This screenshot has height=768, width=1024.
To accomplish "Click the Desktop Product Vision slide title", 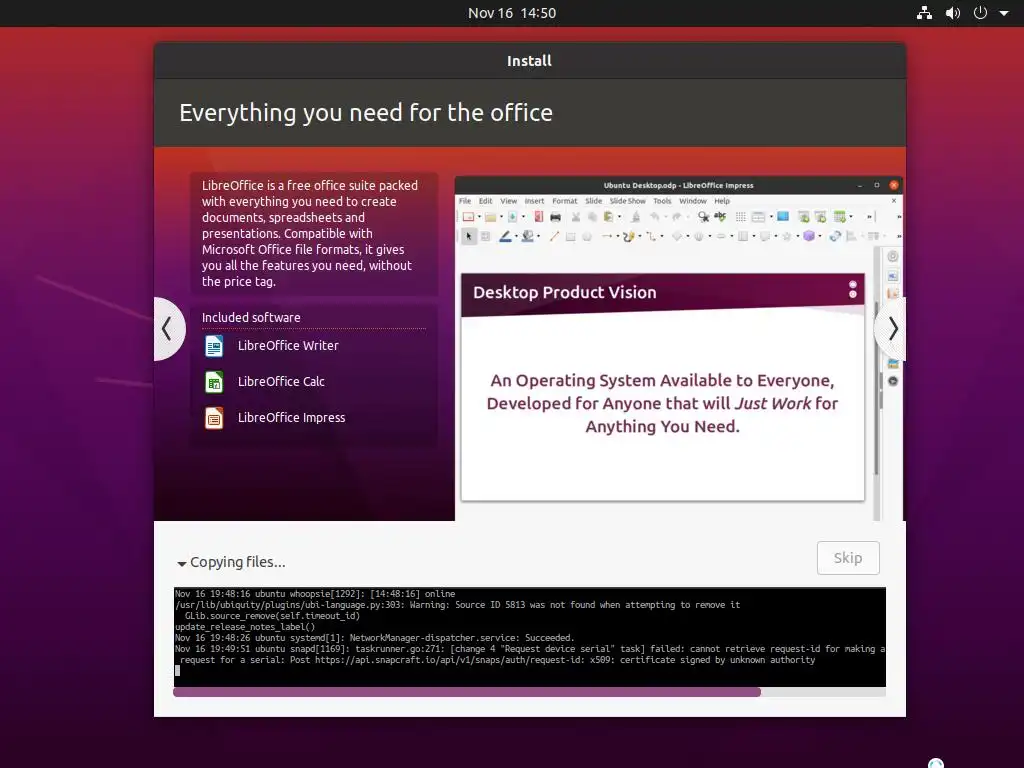I will click(x=564, y=293).
